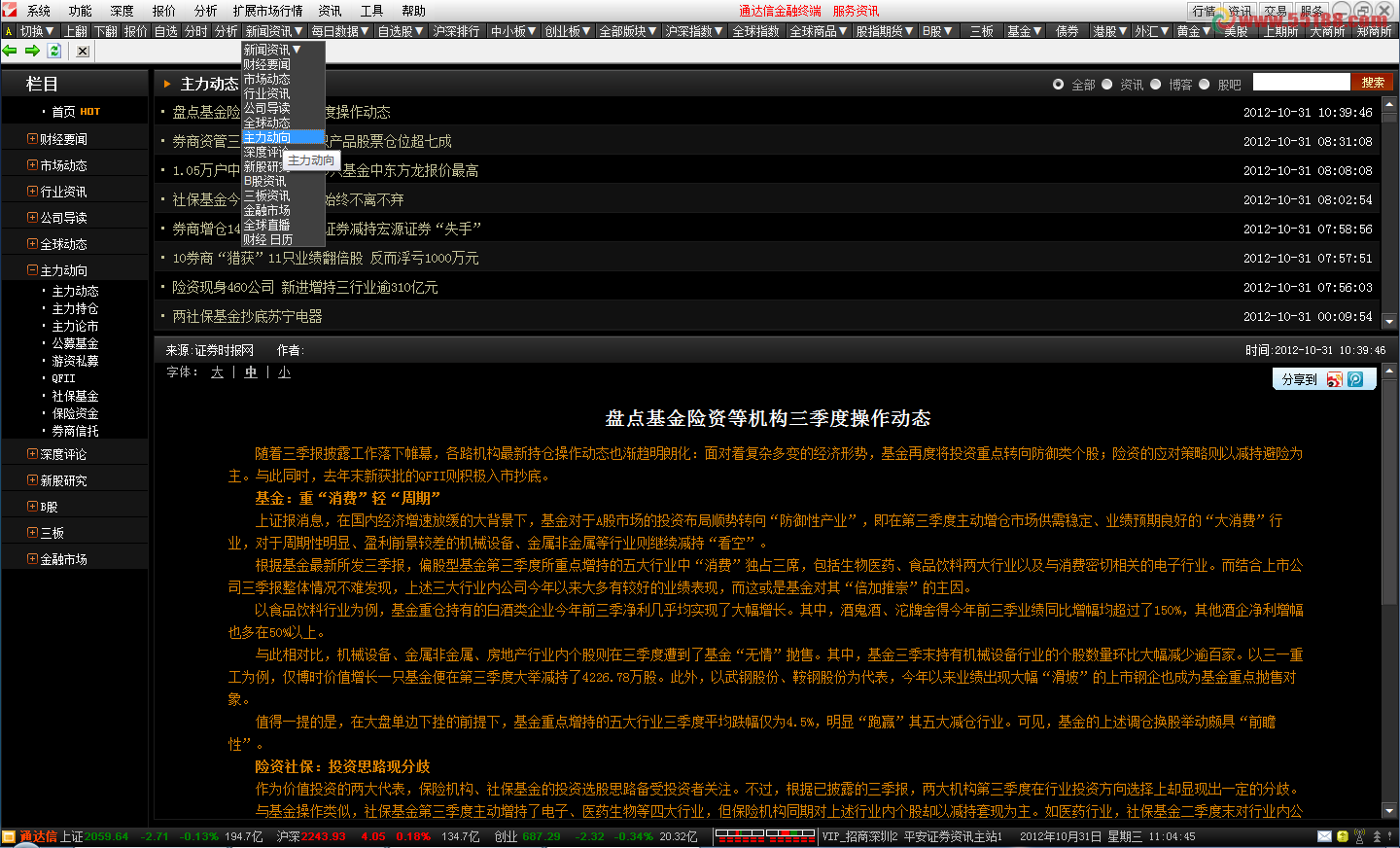
Task: Click the news list scrollbar down arrow
Action: tap(1388, 322)
